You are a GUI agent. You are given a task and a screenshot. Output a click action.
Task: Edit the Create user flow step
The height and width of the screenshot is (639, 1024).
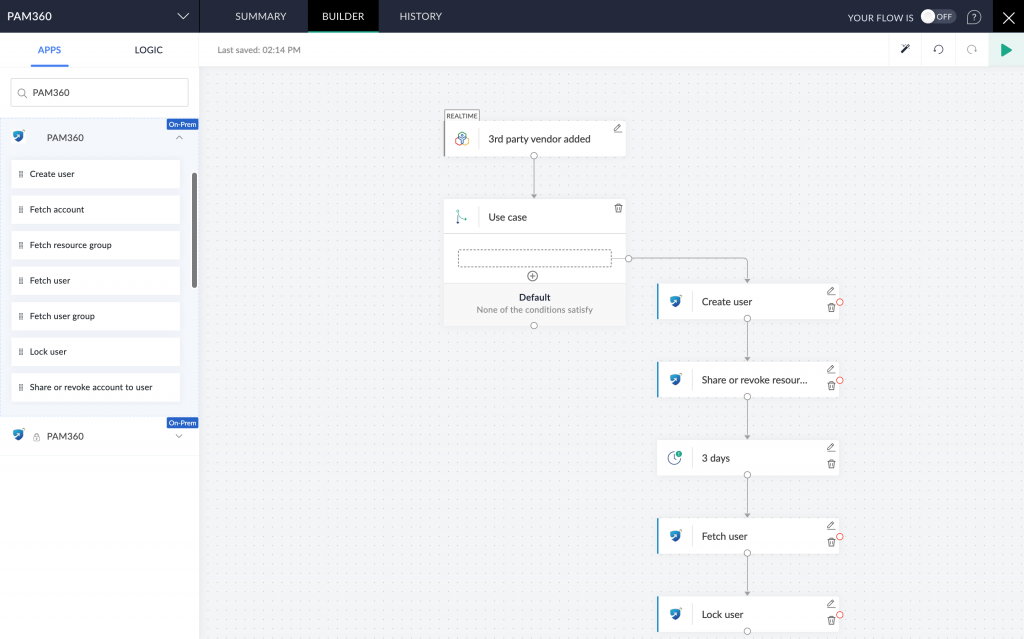point(831,291)
